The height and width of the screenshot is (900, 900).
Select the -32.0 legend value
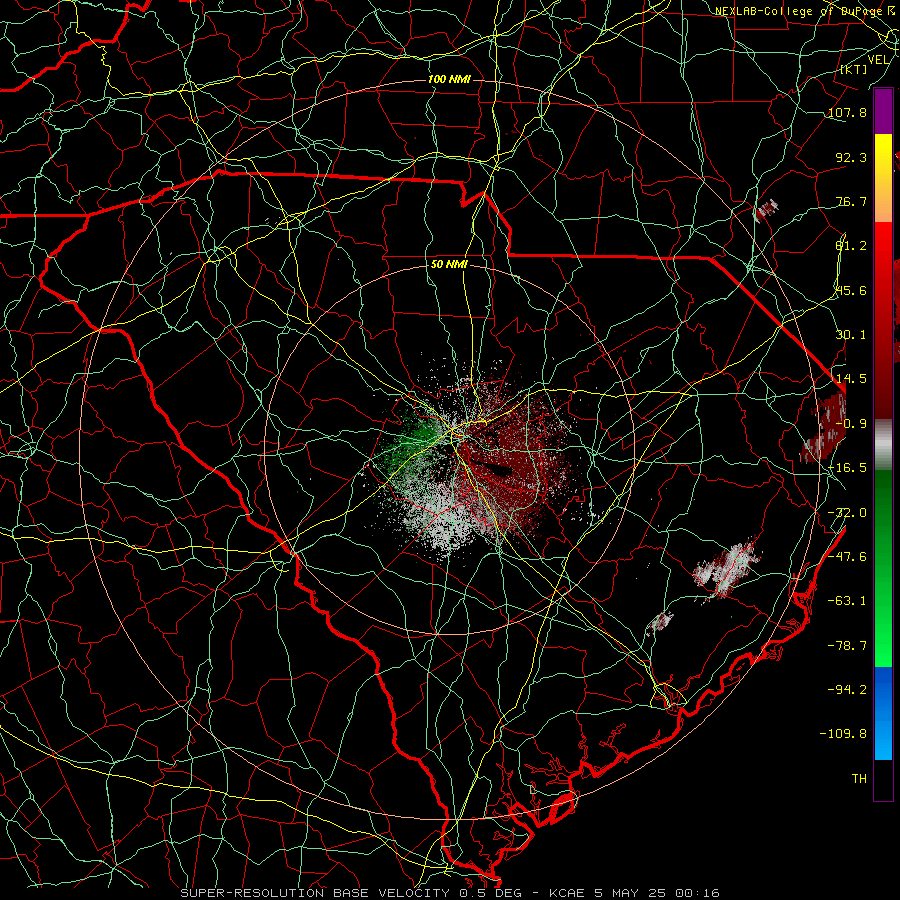tap(847, 513)
